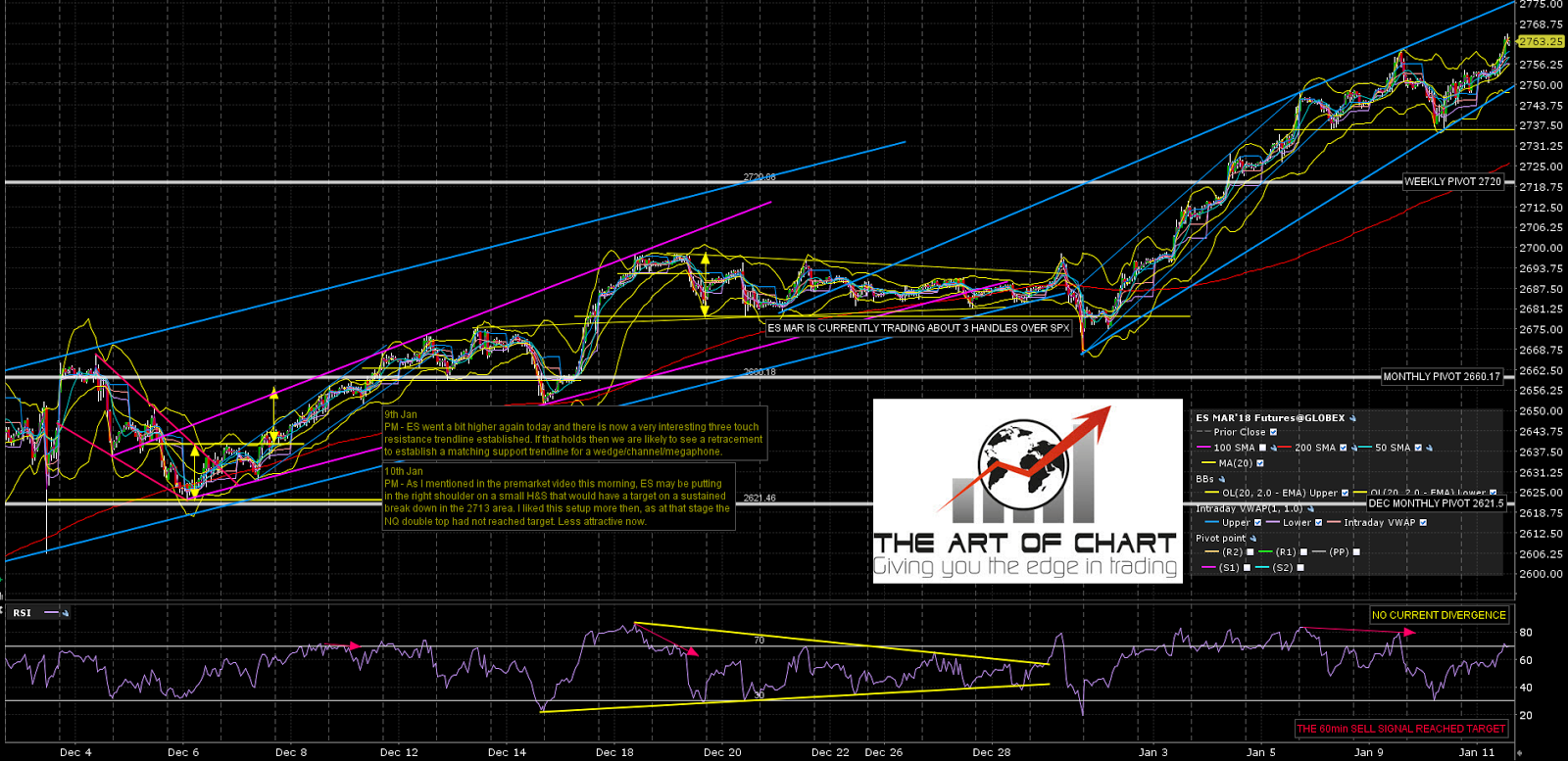Select the NO CURRENT DIVERGENCE note
This screenshot has height=761, width=1568.
click(x=1439, y=615)
